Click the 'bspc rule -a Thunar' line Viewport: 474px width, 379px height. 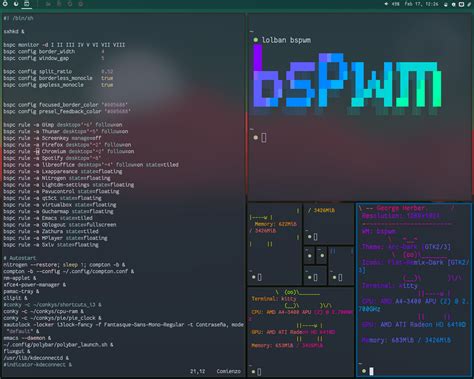[x=66, y=131]
